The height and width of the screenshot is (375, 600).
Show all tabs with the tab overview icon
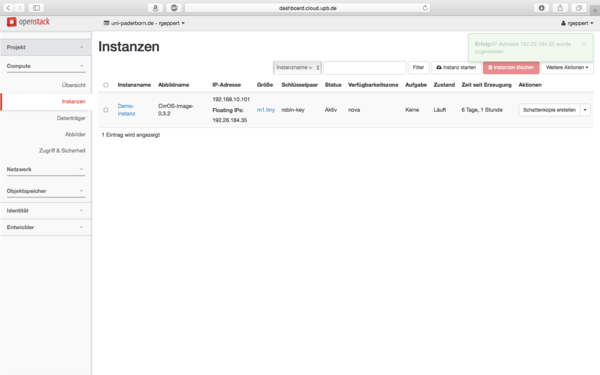pyautogui.click(x=579, y=8)
